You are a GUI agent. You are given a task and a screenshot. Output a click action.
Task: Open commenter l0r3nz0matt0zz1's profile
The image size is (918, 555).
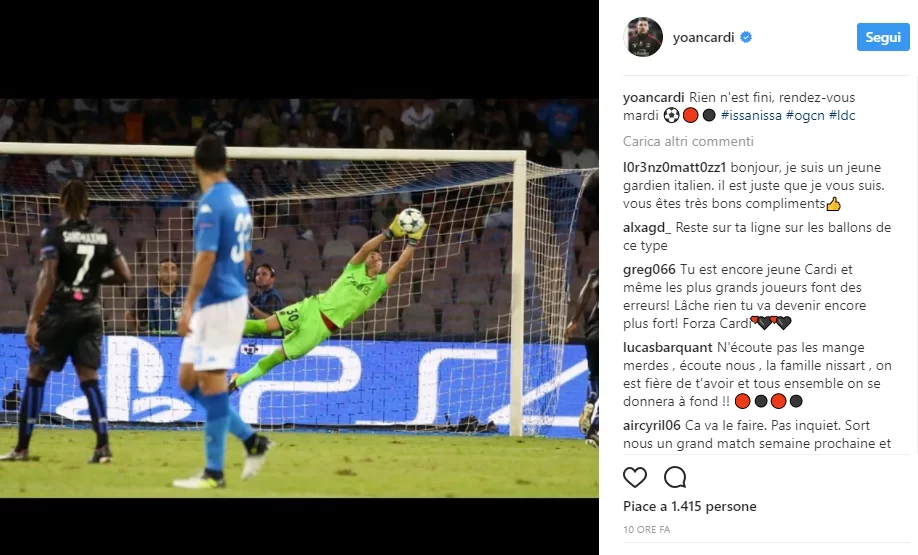[x=674, y=167]
